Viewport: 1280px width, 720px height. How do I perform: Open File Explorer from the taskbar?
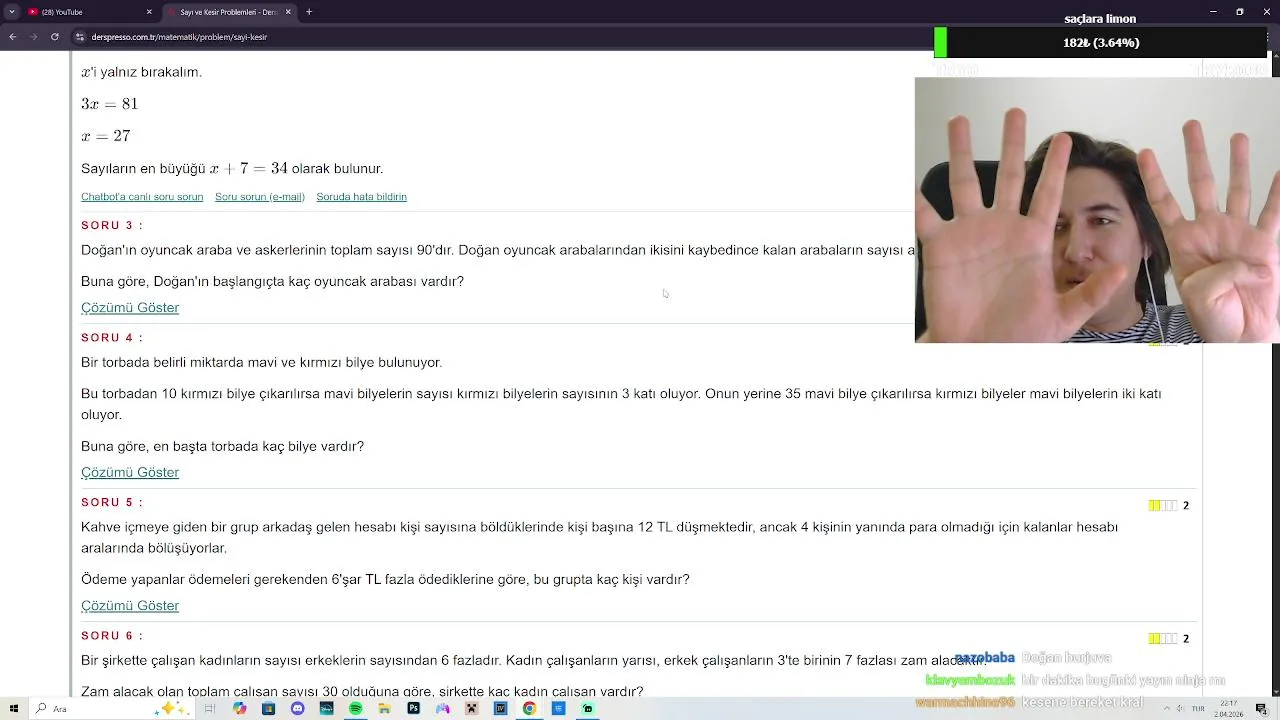(x=384, y=709)
